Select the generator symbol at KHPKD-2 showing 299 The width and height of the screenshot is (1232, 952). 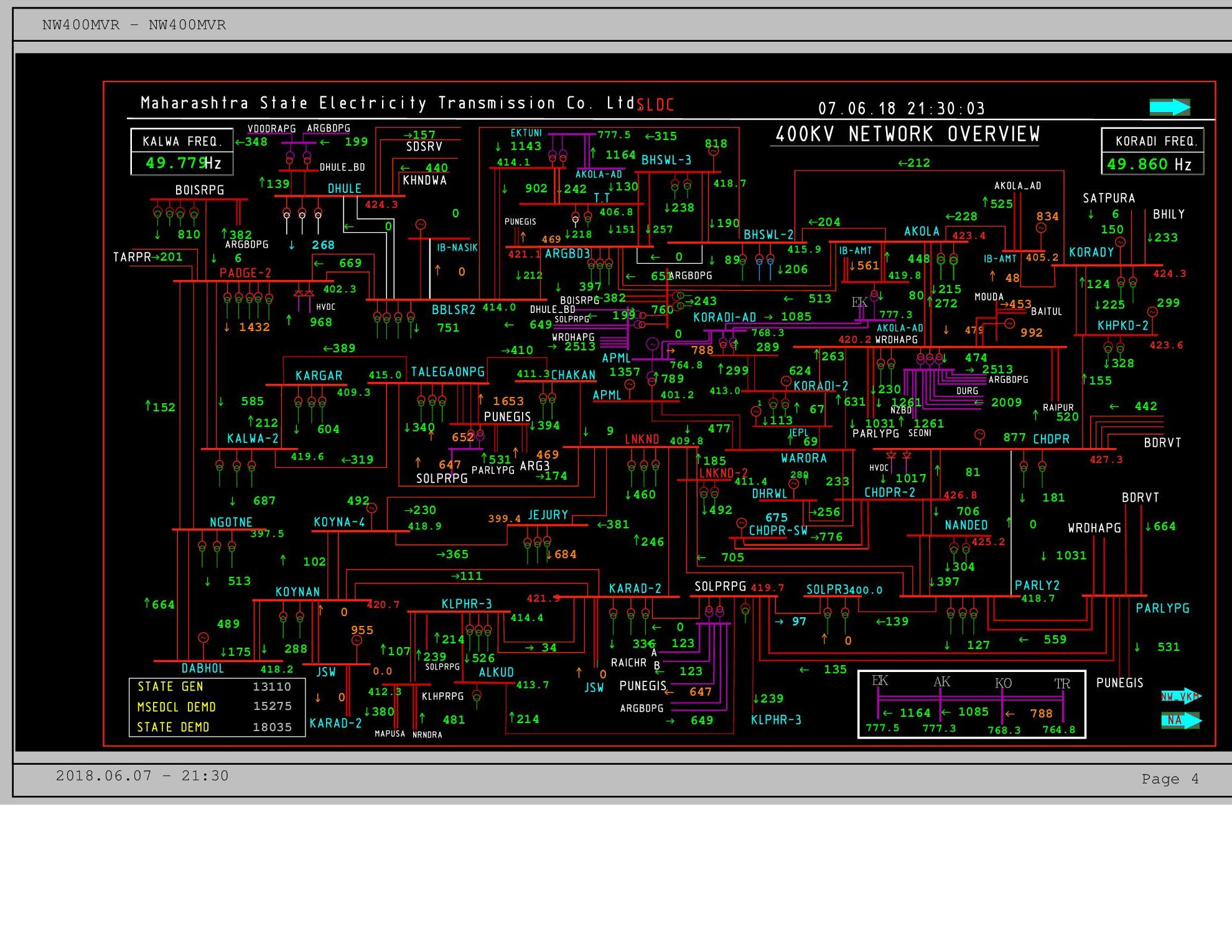pos(1152,312)
